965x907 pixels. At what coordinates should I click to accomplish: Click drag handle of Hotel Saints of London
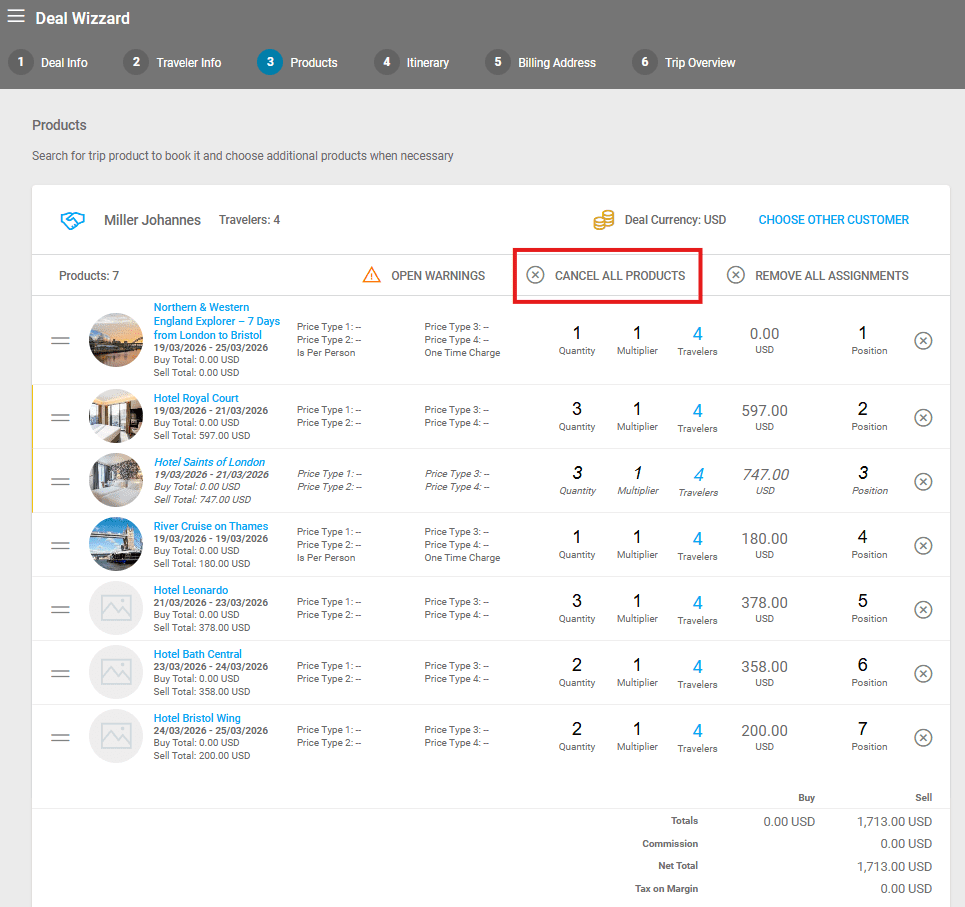[x=60, y=481]
